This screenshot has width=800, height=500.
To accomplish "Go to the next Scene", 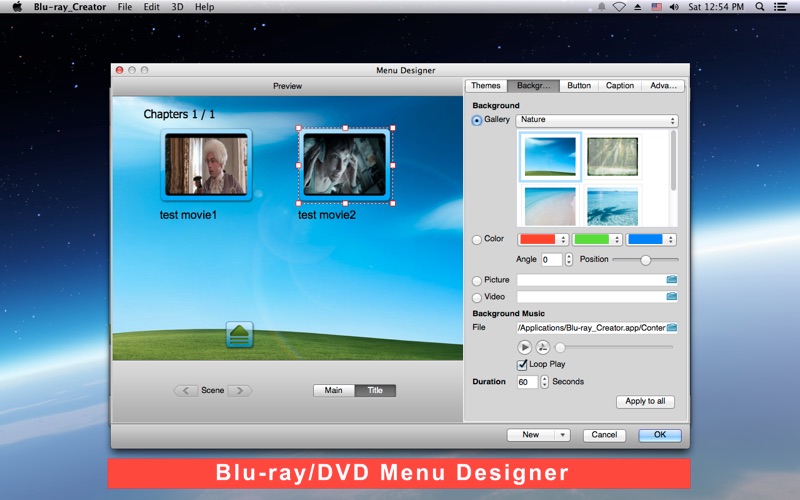I will pos(240,391).
